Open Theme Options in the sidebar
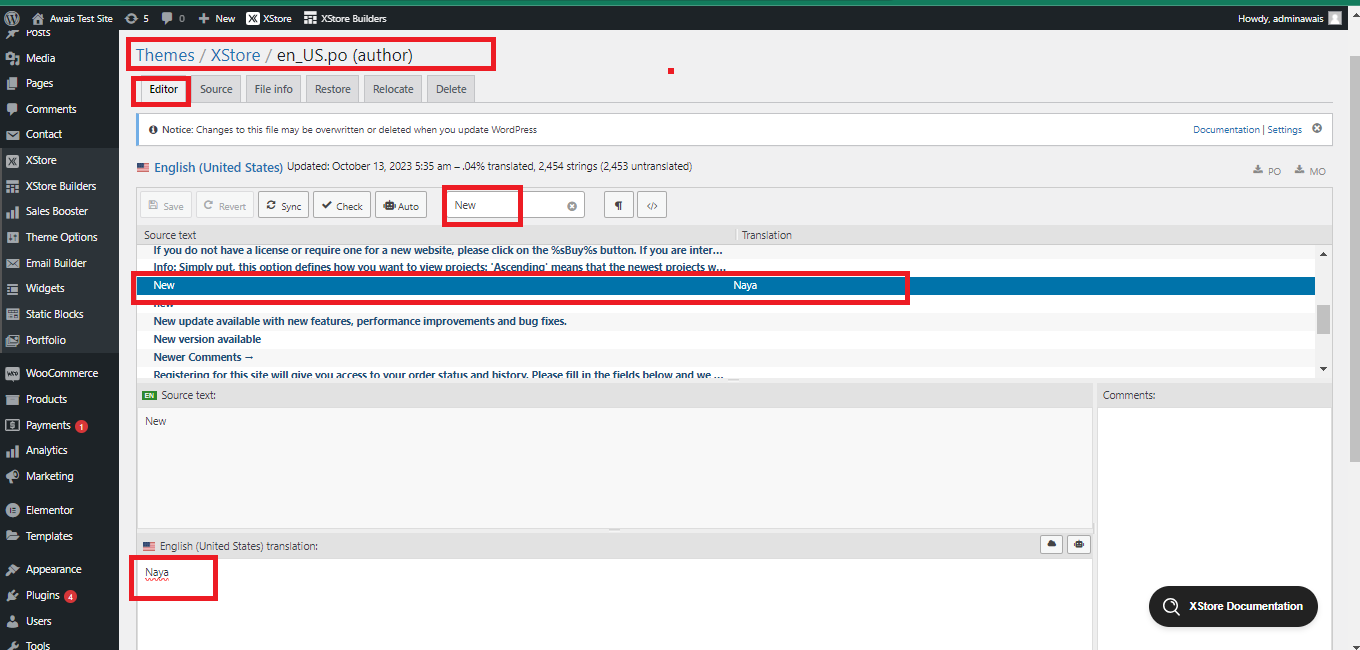The height and width of the screenshot is (650, 1360). 59,237
